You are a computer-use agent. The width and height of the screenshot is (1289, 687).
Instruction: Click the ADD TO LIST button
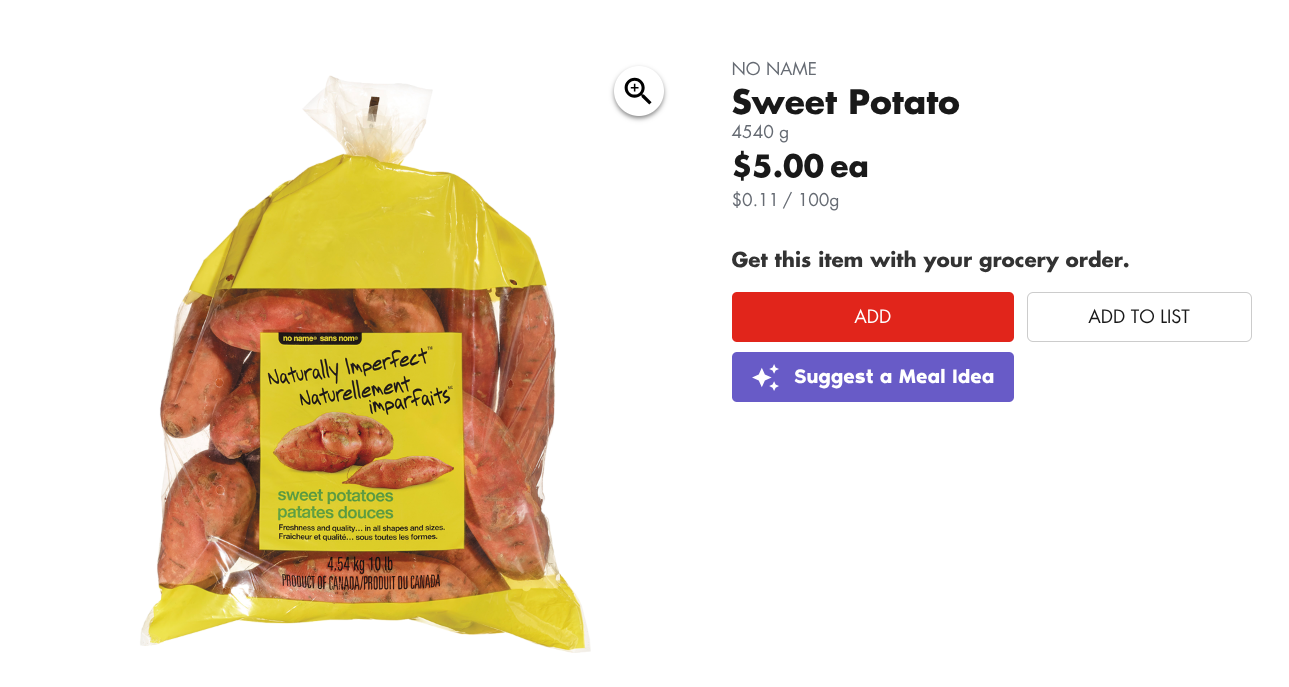(x=1139, y=317)
